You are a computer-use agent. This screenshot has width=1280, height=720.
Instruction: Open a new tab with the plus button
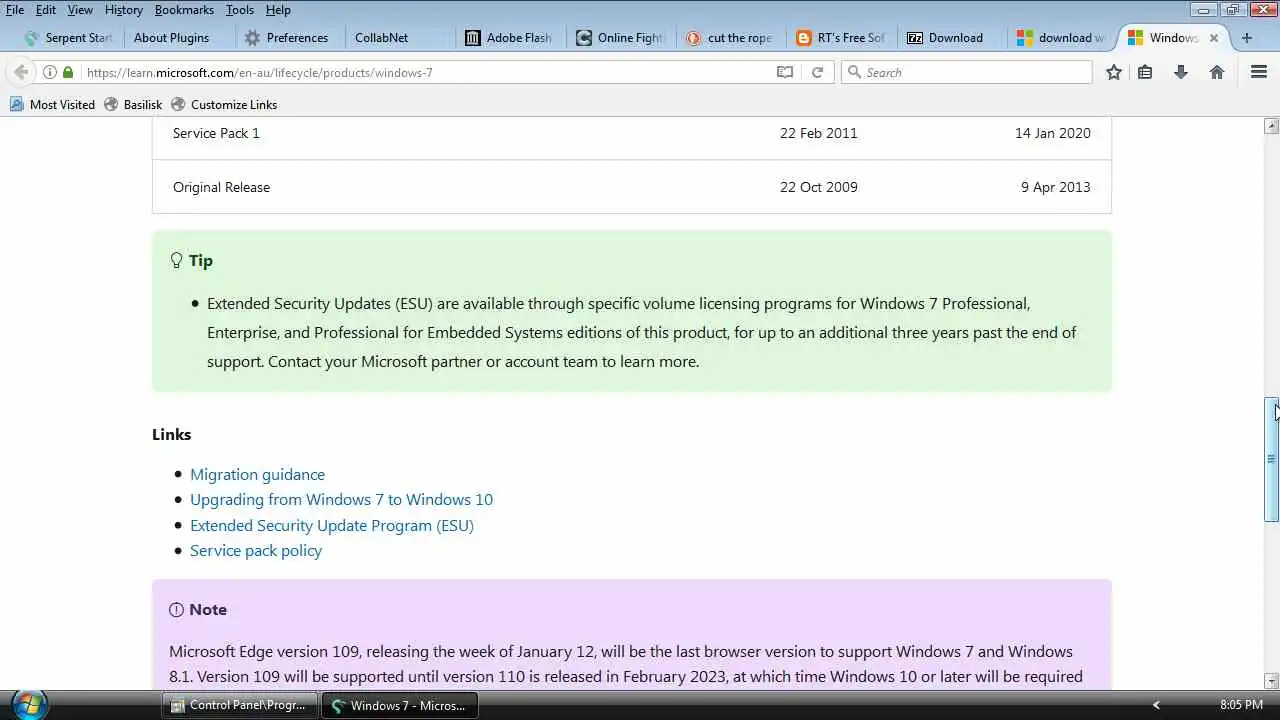(1246, 38)
